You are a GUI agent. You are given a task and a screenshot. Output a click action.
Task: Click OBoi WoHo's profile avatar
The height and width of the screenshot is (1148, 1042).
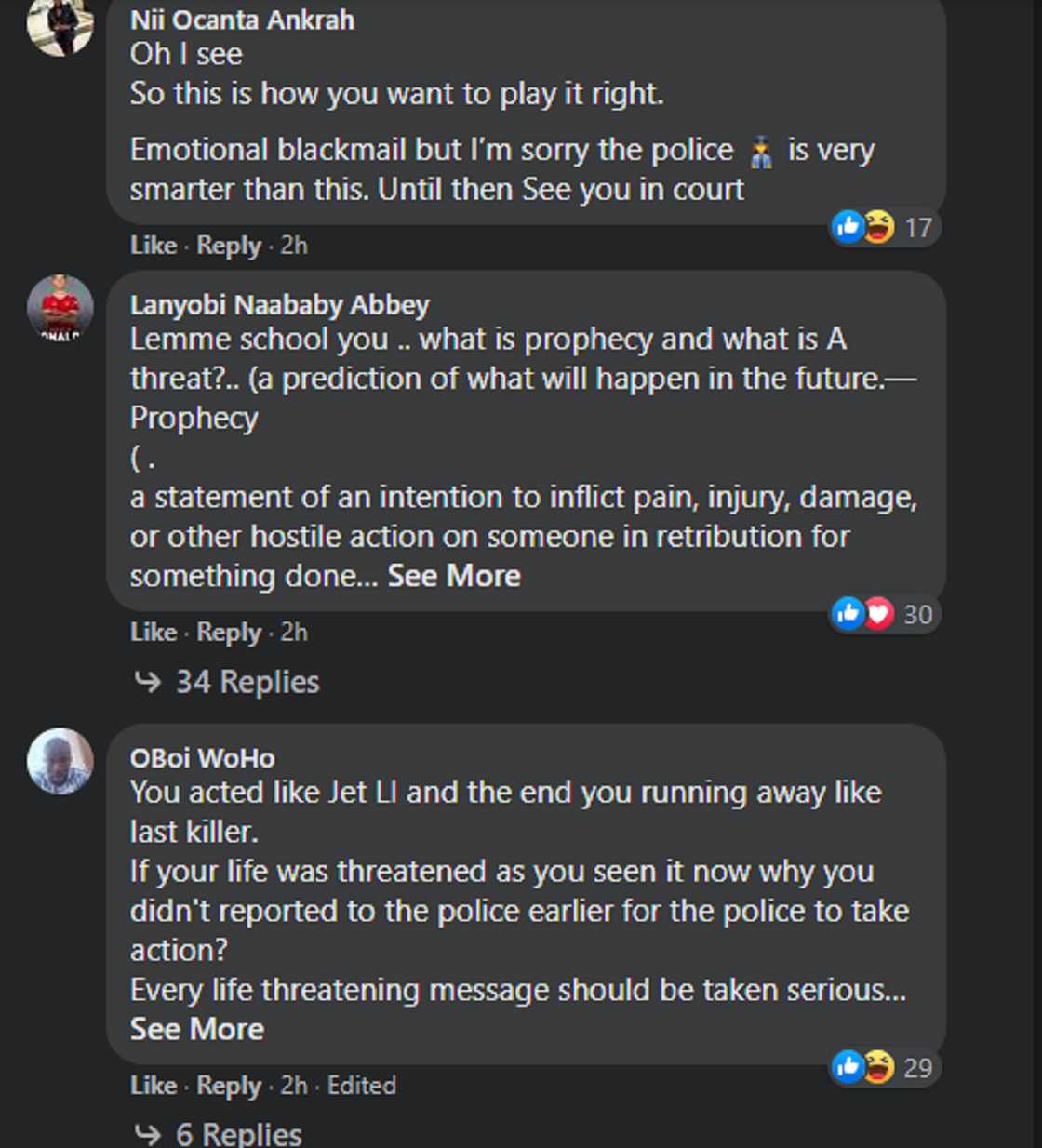(x=60, y=760)
